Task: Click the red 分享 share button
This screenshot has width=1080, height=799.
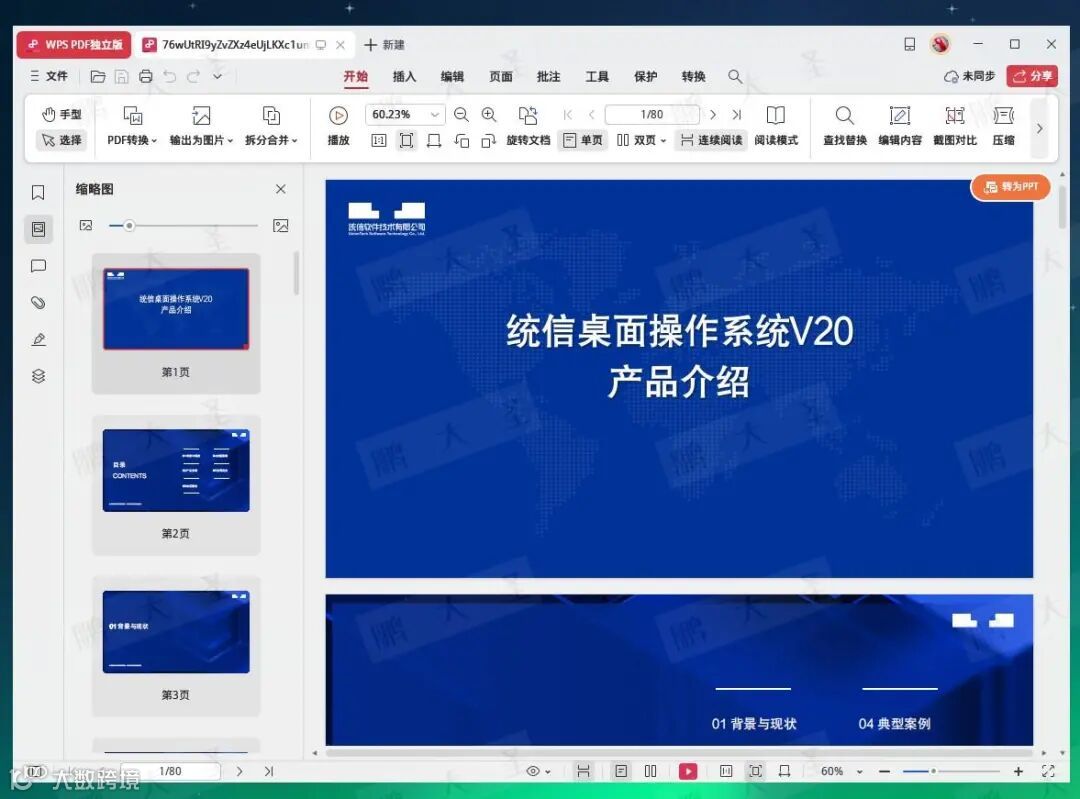Action: 1032,76
